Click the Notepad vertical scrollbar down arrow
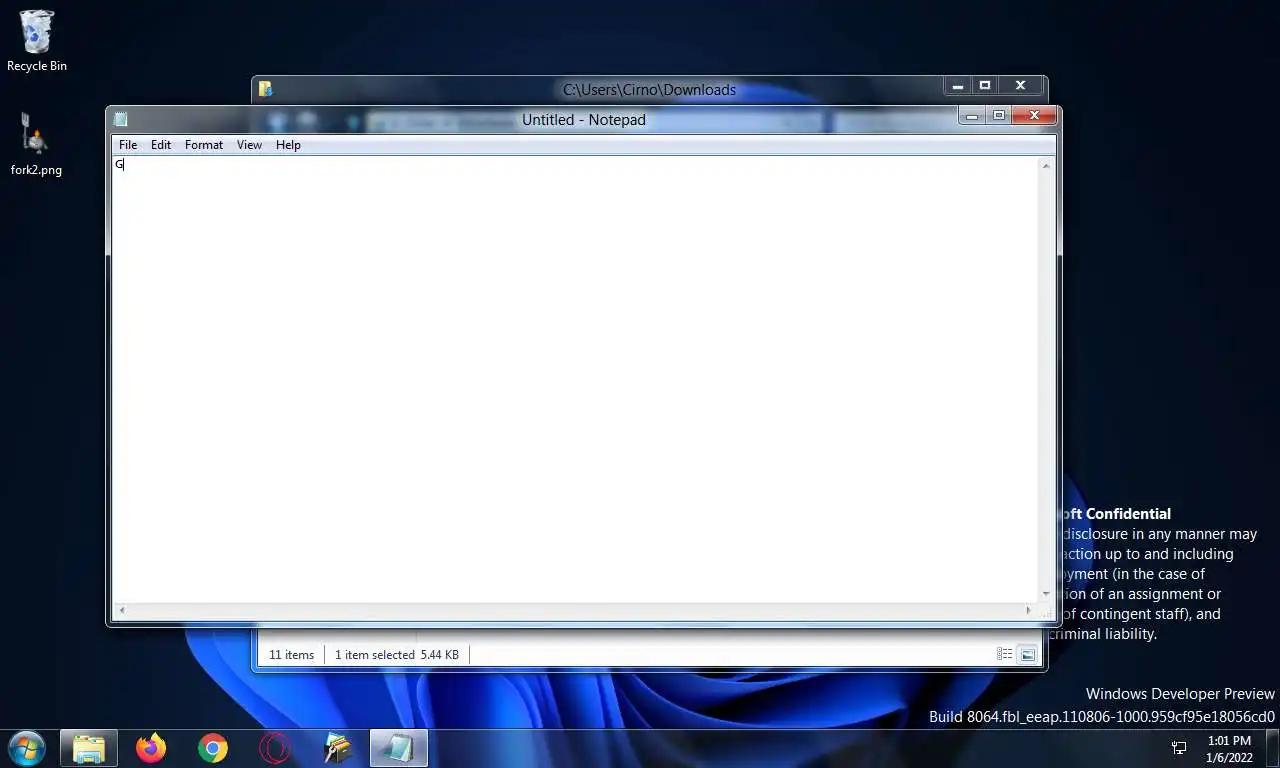Screen dimensions: 1280x768 pyautogui.click(x=1047, y=594)
